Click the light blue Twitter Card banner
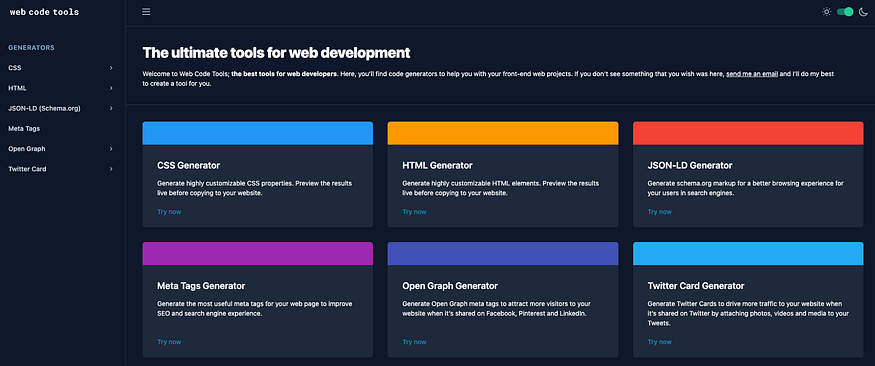Screen dimensions: 875x366 (x=748, y=254)
